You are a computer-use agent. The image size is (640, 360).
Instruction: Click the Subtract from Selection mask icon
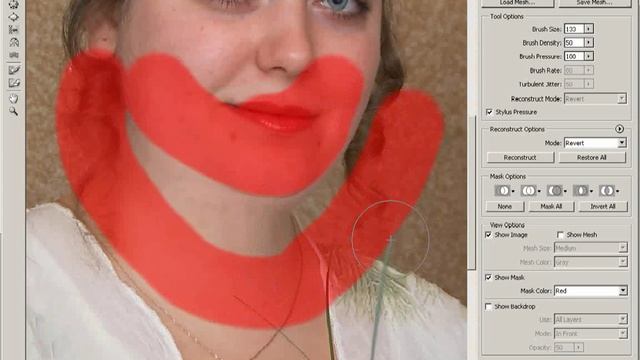(x=555, y=191)
